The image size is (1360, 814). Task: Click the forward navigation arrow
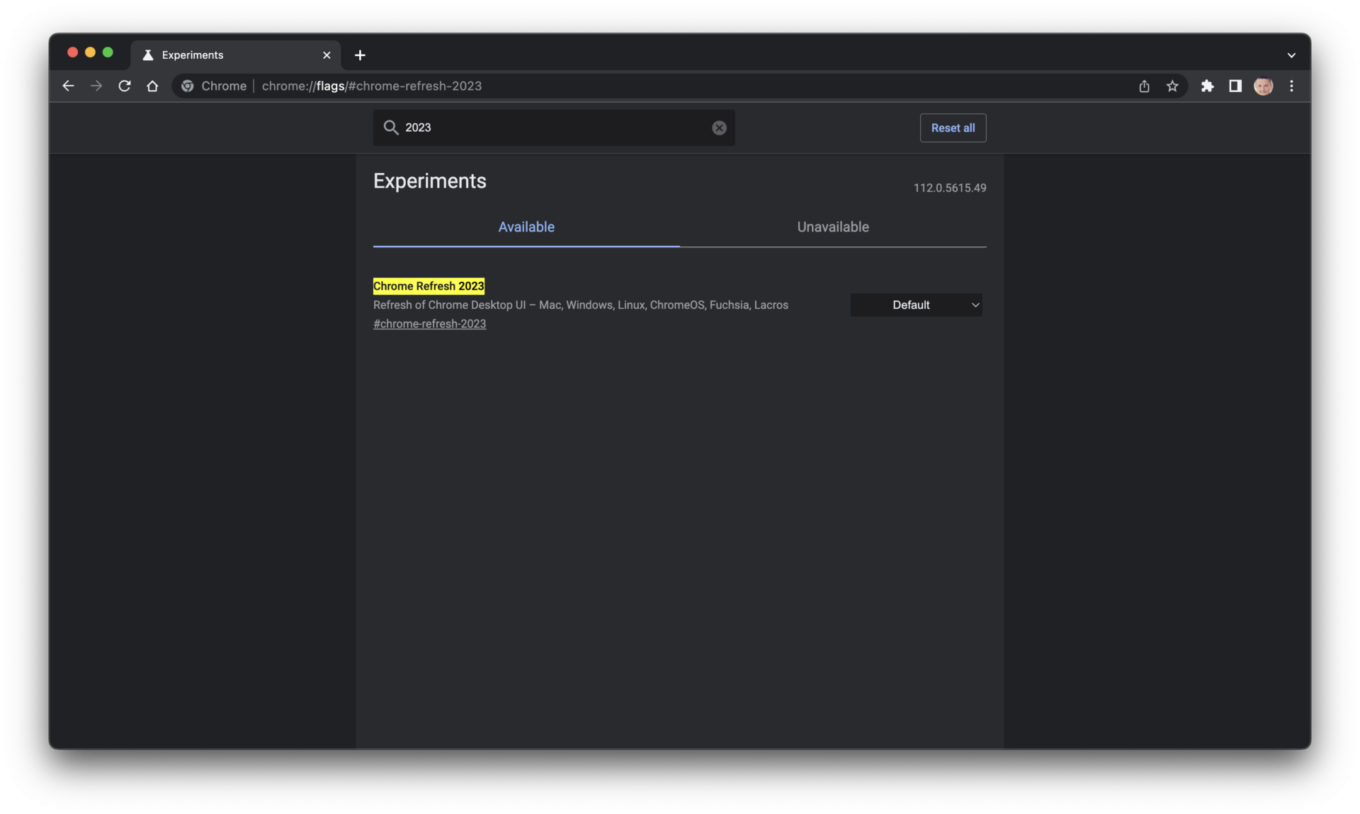point(96,86)
